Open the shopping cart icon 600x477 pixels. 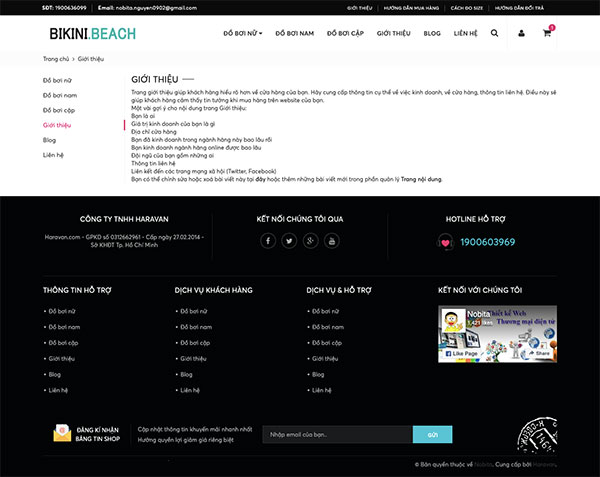point(547,33)
